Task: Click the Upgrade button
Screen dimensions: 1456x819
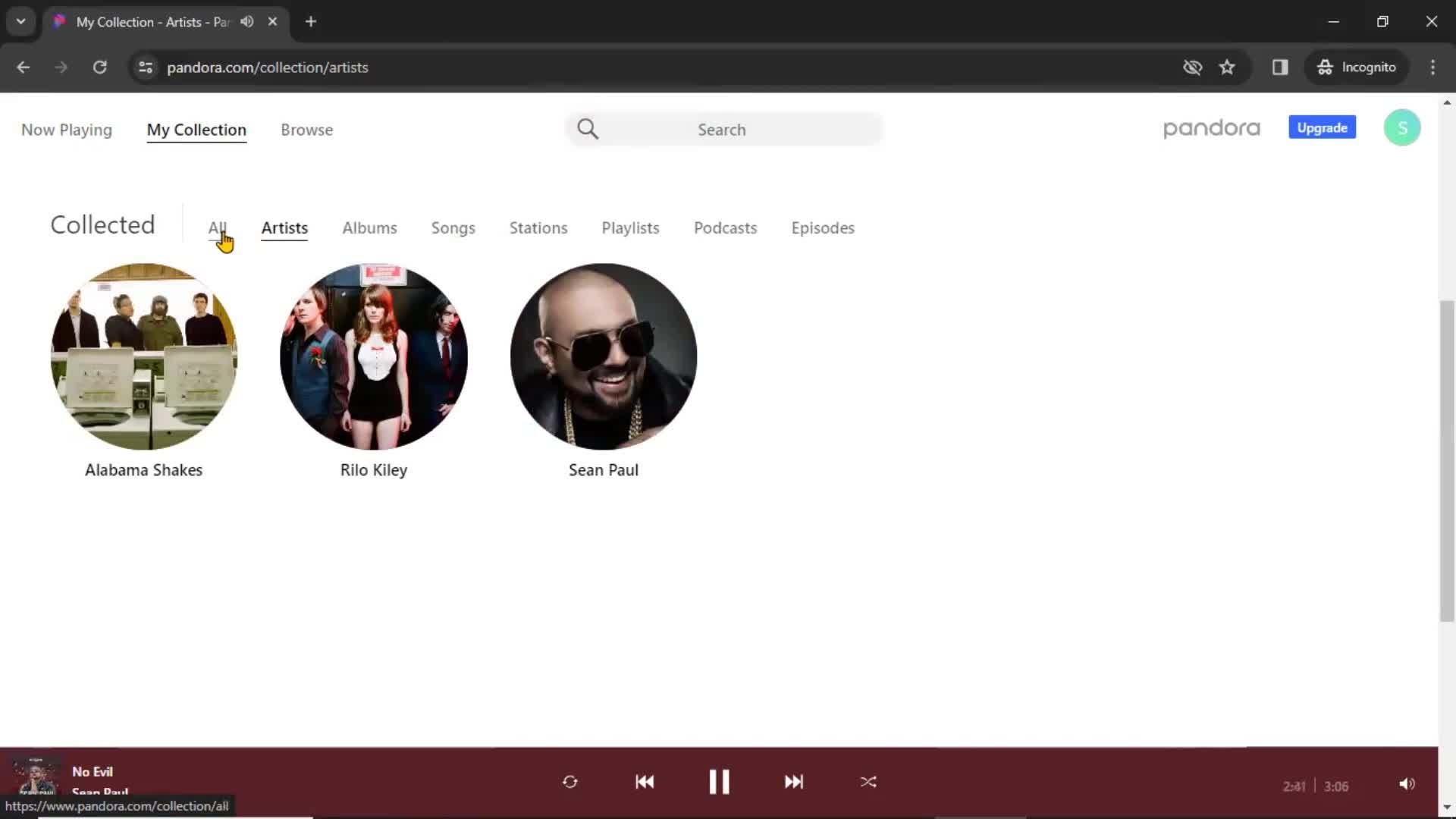Action: pos(1322,127)
